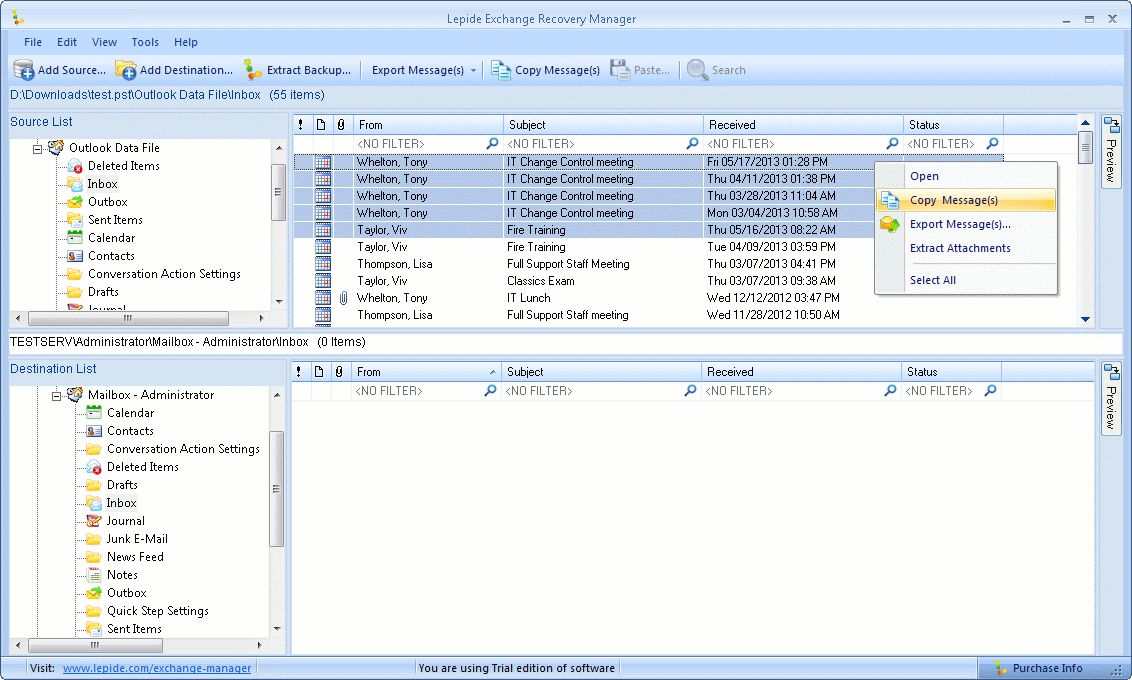The height and width of the screenshot is (680, 1132).
Task: Choose Copy Message(s) in the context menu
Action: tap(967, 200)
